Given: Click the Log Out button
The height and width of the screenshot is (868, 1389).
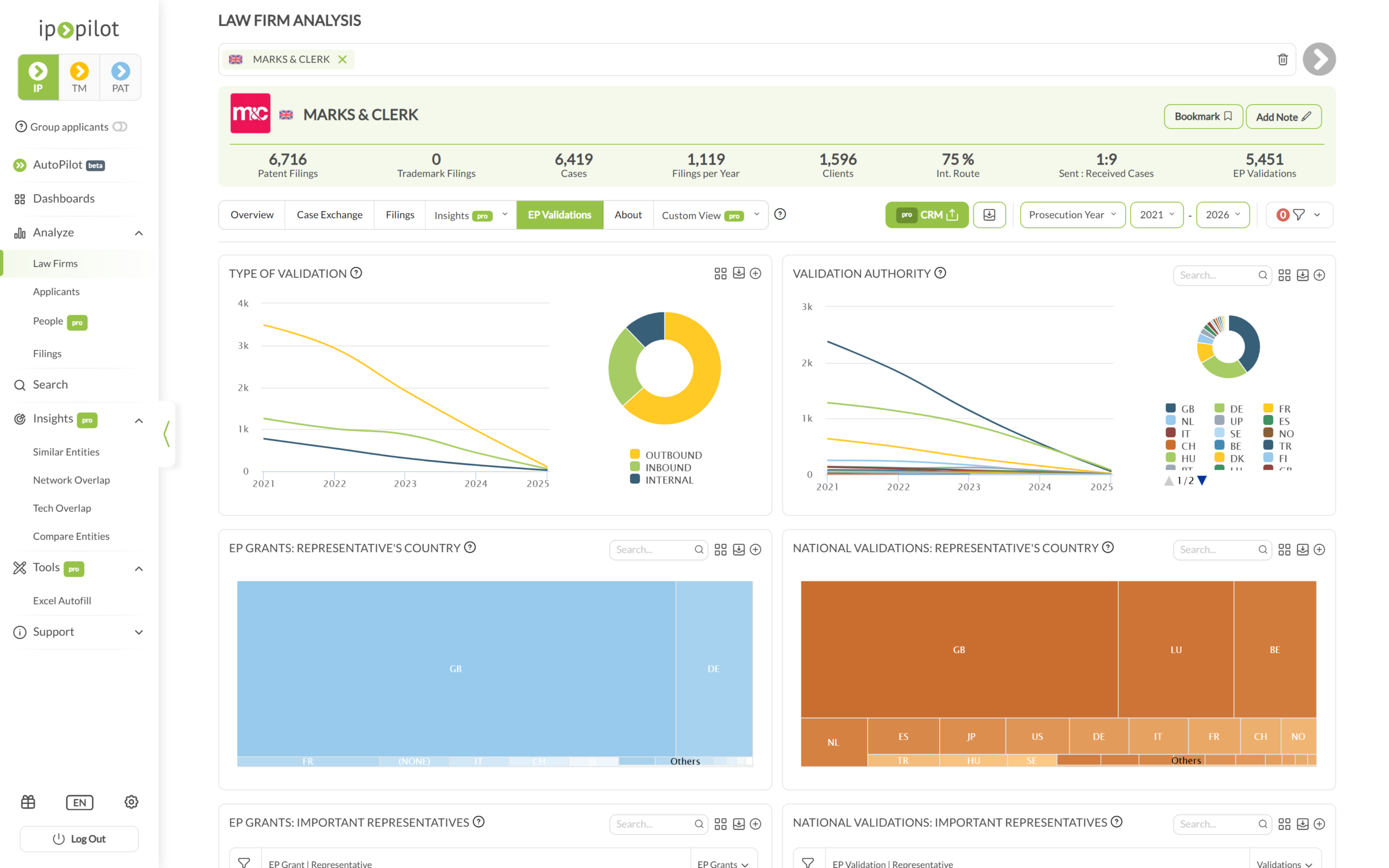Looking at the screenshot, I should (x=79, y=839).
